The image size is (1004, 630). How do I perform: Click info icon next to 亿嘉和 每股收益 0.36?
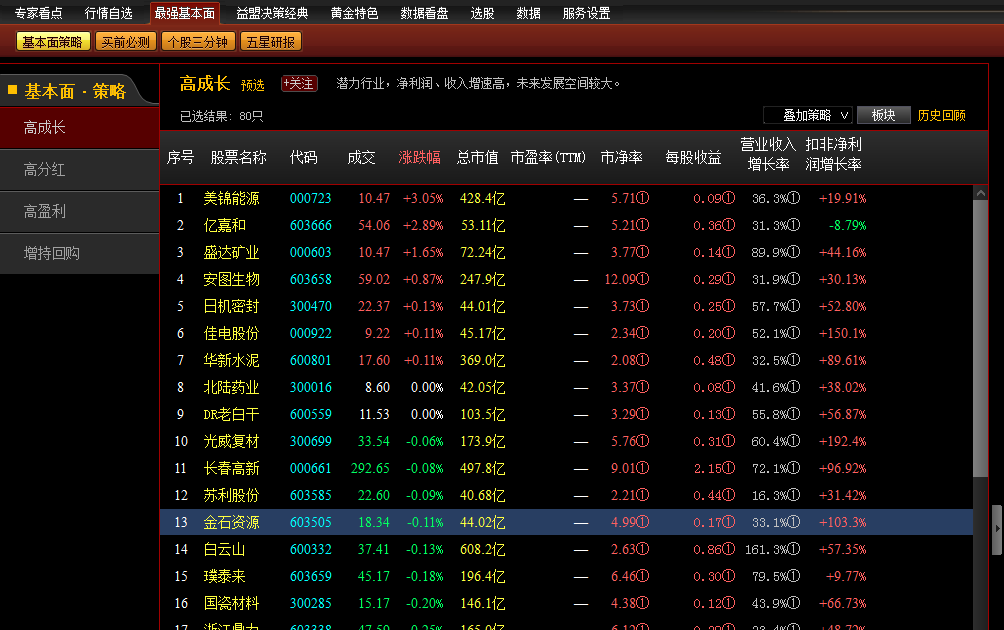click(x=729, y=226)
